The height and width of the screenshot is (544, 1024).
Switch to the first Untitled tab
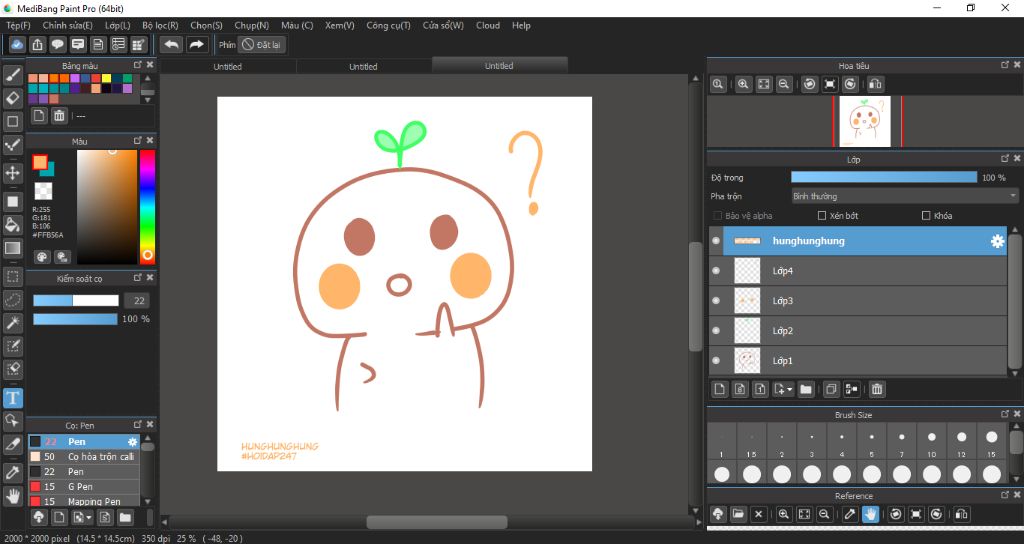click(x=227, y=67)
